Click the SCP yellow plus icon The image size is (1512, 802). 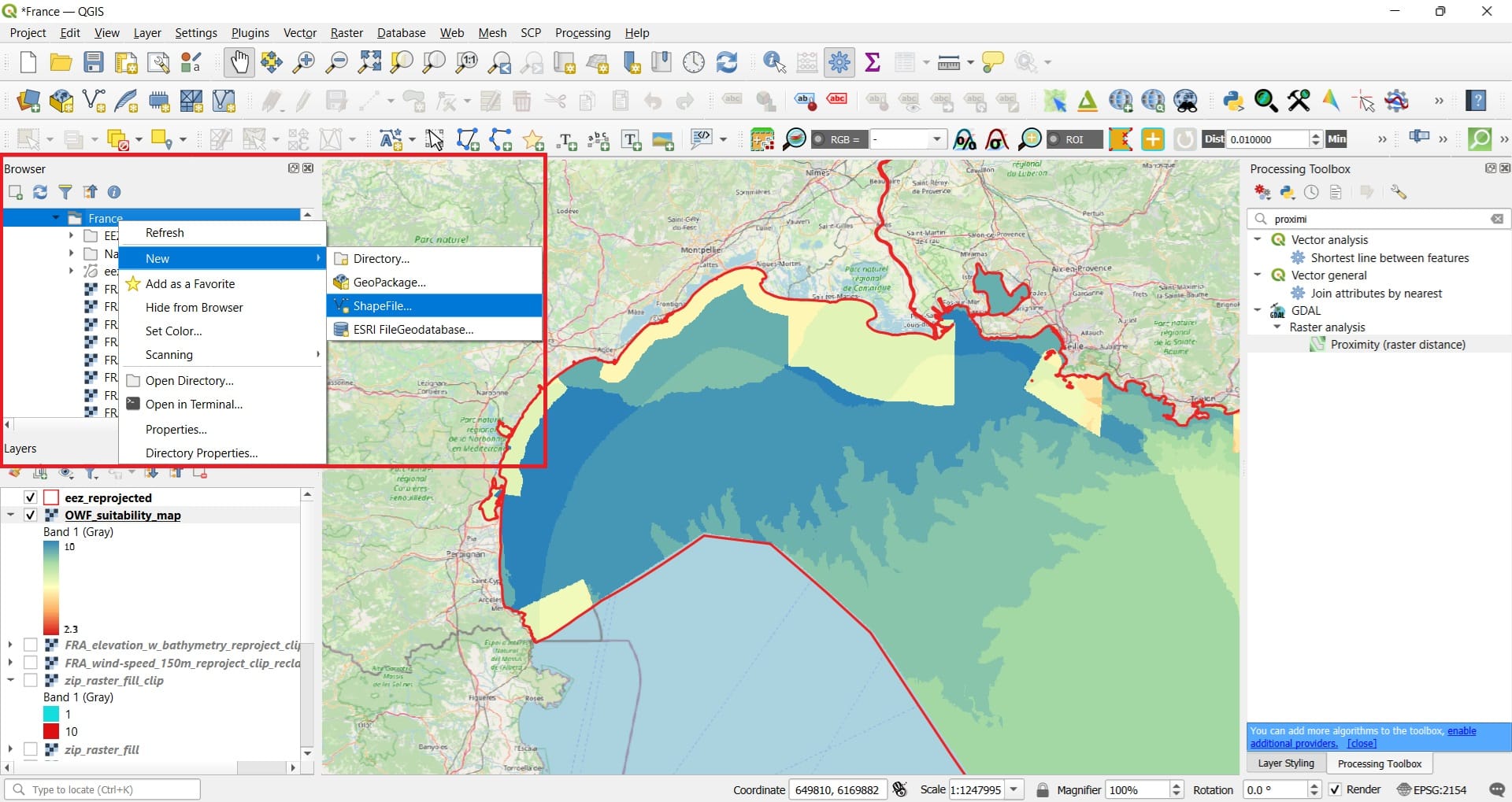point(1152,139)
